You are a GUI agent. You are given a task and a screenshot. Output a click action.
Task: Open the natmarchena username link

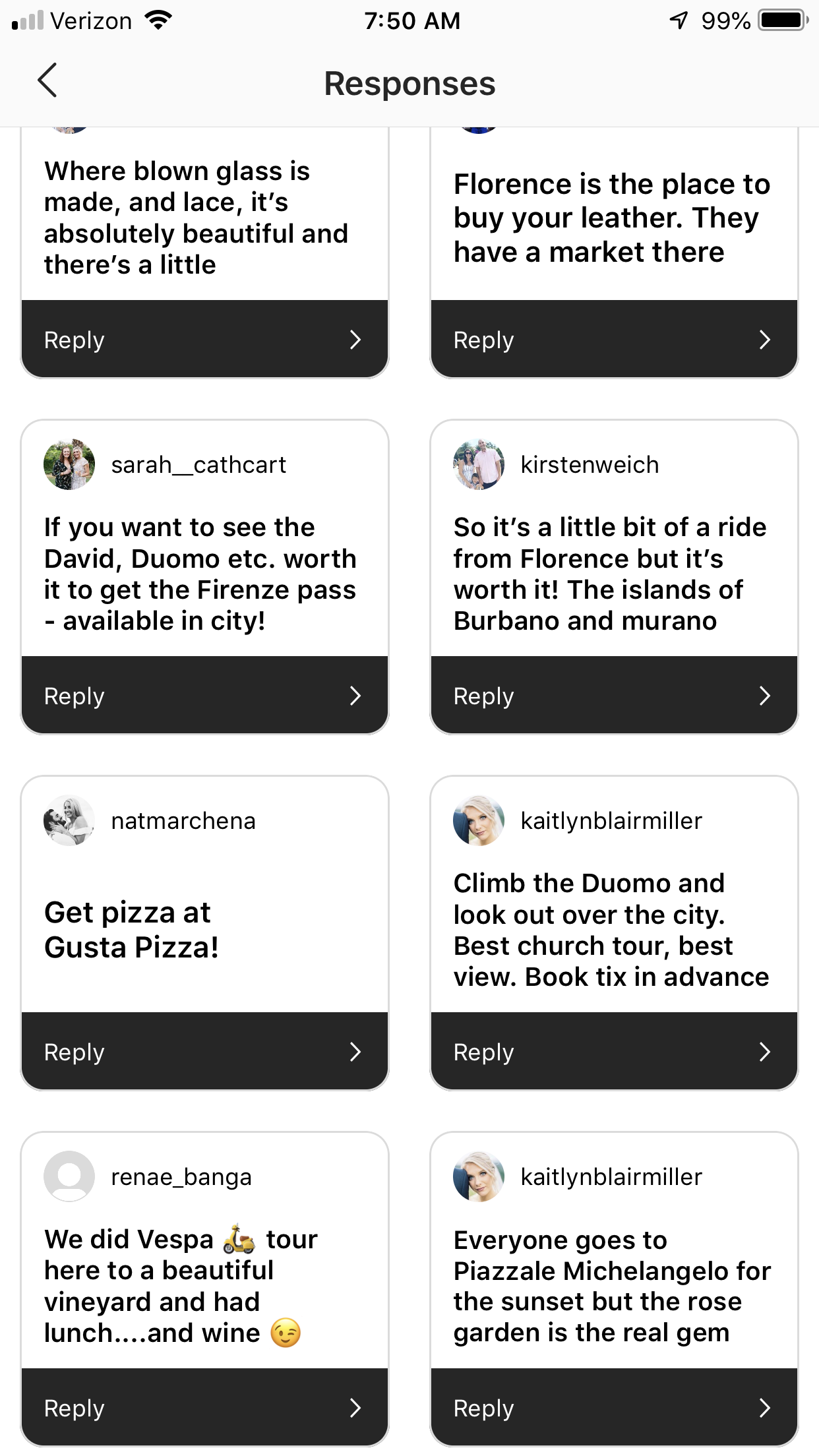(x=183, y=821)
